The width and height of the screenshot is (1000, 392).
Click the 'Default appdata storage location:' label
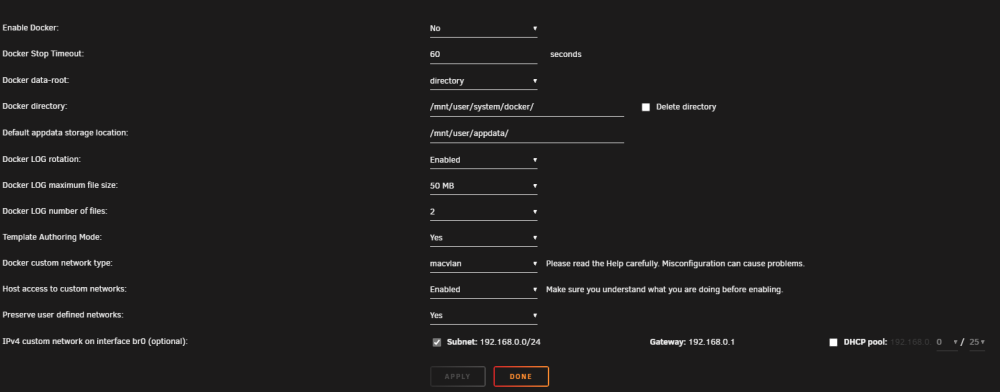(66, 133)
